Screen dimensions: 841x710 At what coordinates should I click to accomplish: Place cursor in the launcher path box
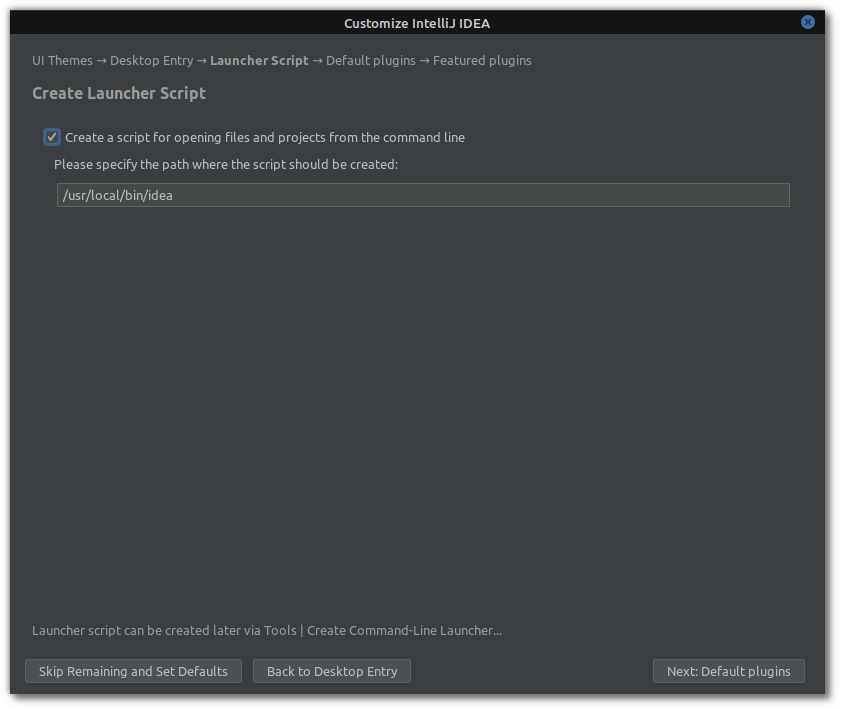422,195
